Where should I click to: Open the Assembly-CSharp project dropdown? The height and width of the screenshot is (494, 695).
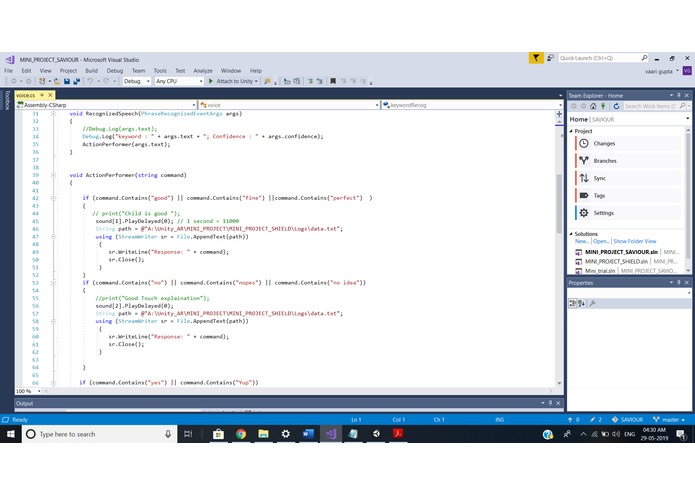click(x=106, y=105)
